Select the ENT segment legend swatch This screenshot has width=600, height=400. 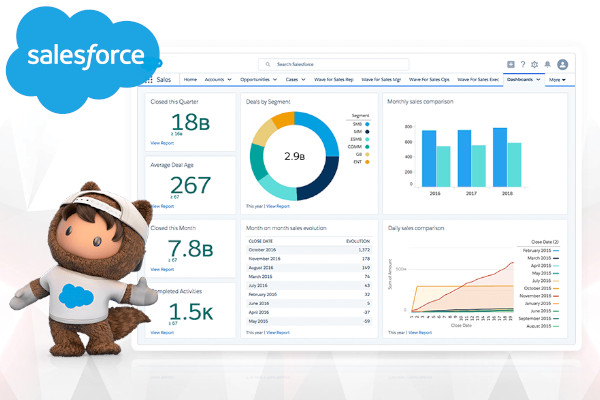tap(367, 162)
